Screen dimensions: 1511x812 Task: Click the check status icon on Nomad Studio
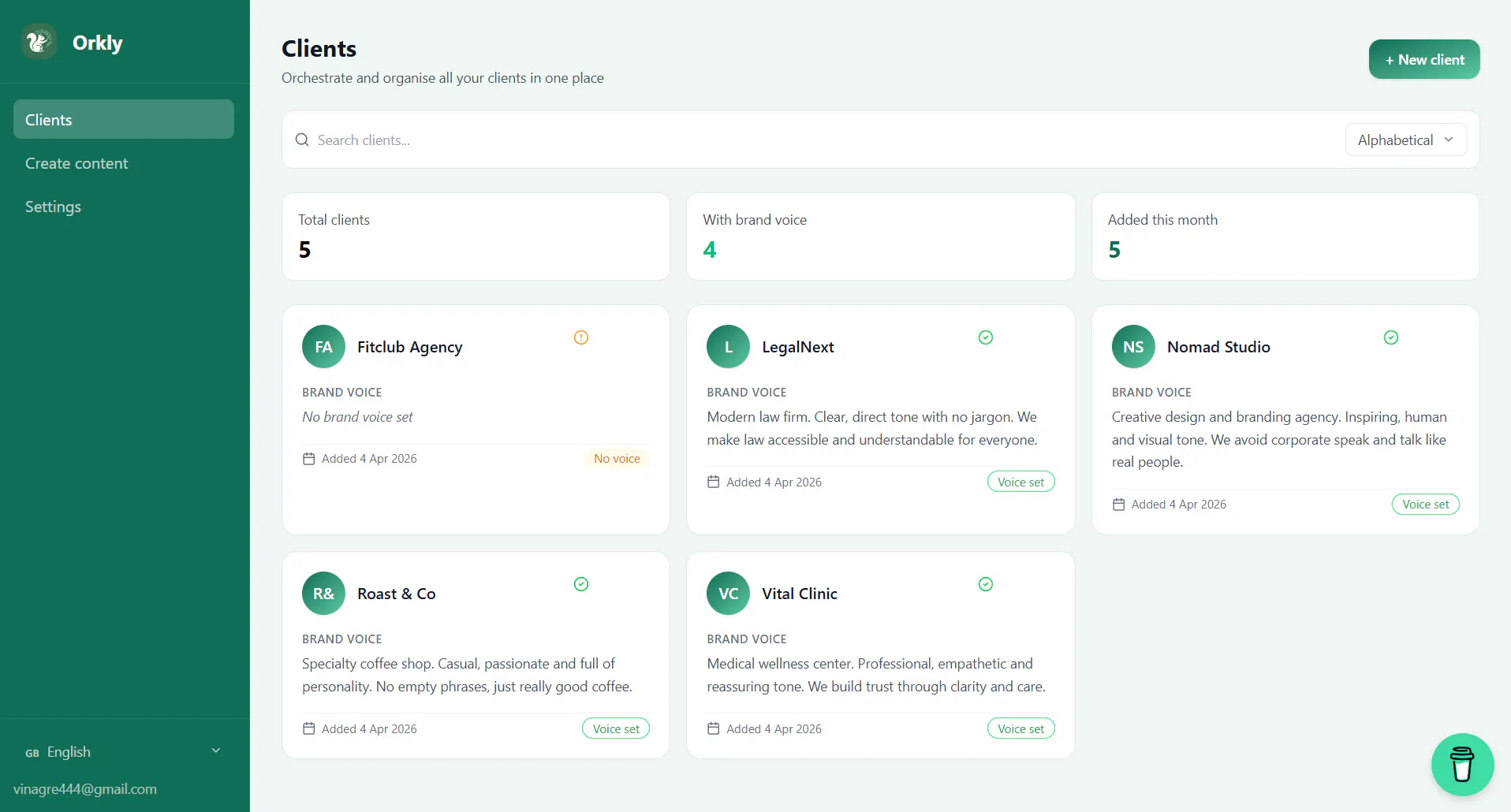point(1391,337)
